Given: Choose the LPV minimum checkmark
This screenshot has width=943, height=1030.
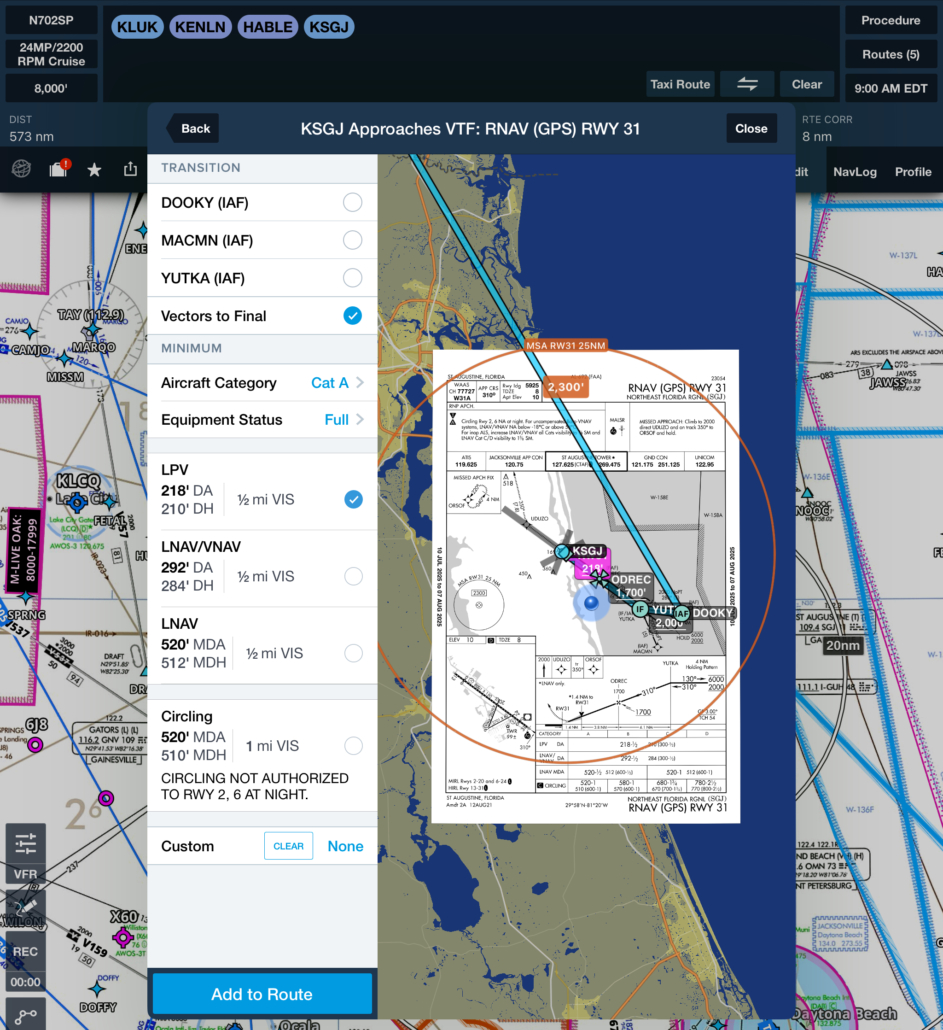Looking at the screenshot, I should pyautogui.click(x=353, y=499).
